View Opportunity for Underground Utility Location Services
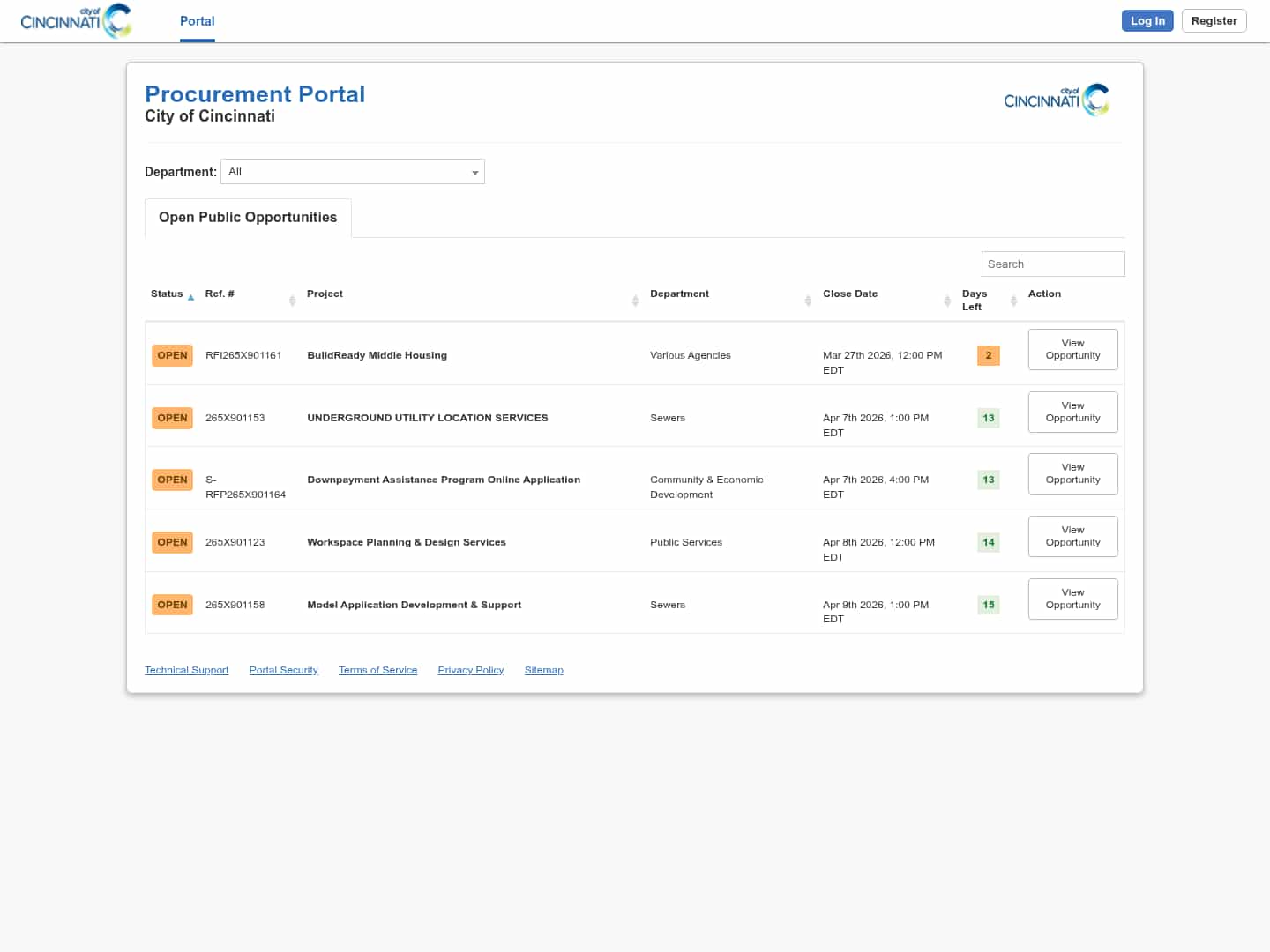This screenshot has height=952, width=1270. (x=1072, y=413)
